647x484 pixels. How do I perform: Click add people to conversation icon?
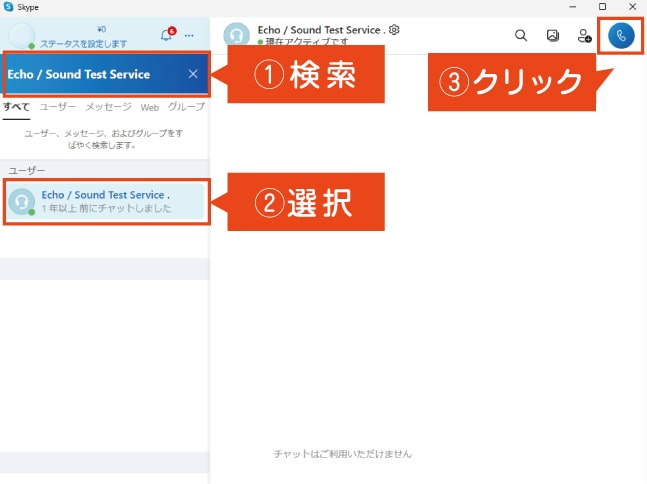pyautogui.click(x=584, y=35)
